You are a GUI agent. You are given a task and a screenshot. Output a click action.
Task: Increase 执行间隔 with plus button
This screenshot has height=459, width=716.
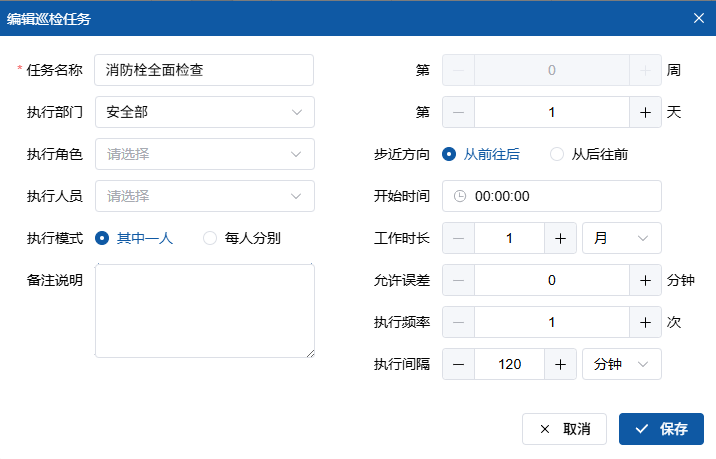tap(560, 364)
